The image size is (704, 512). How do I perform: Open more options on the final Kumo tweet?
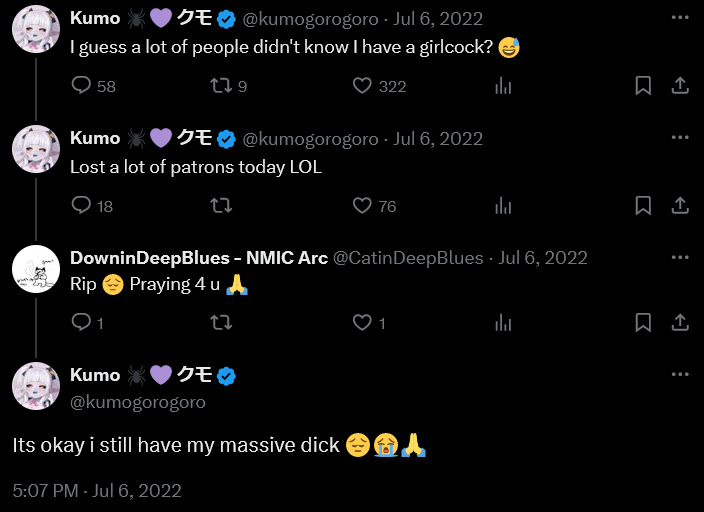point(680,374)
